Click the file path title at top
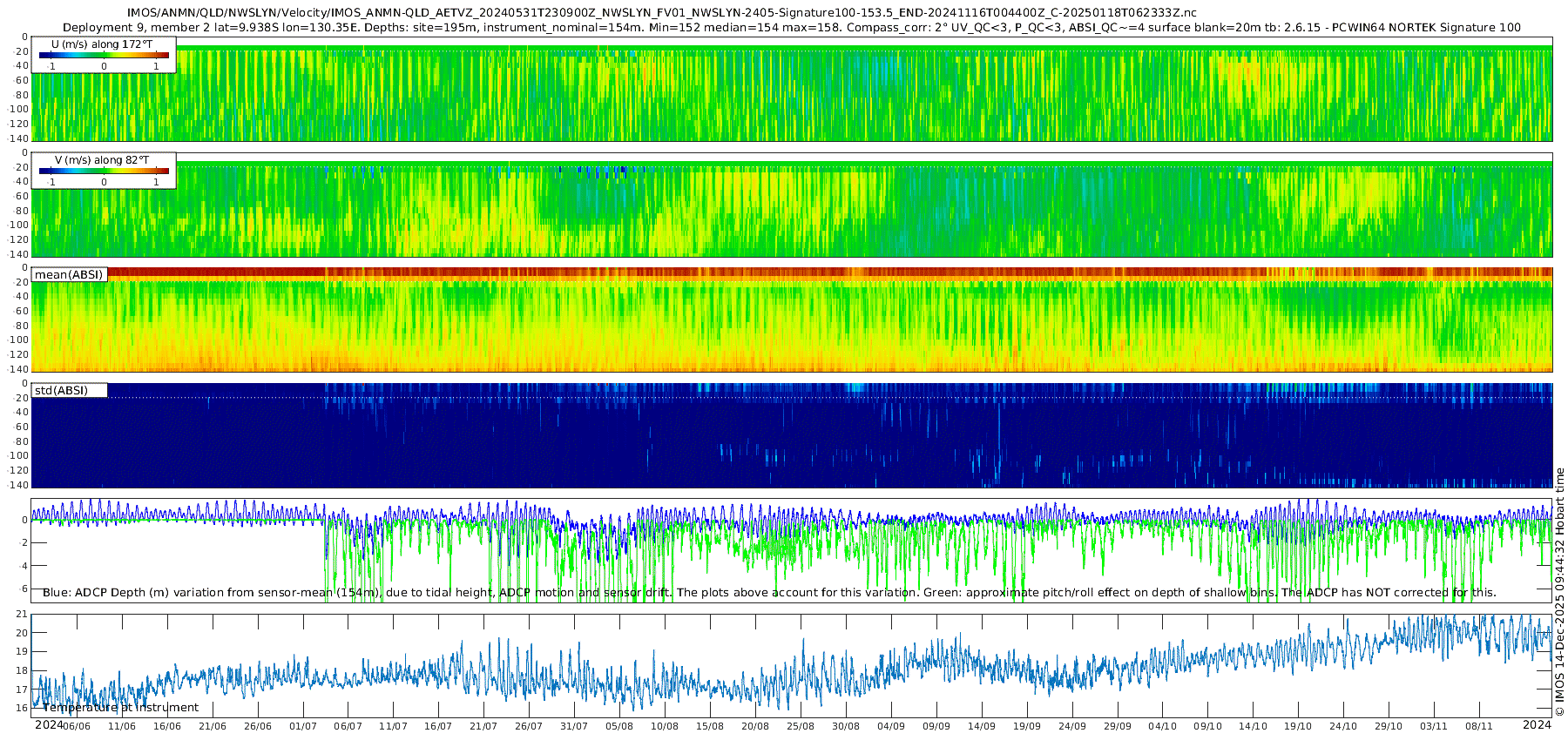 pyautogui.click(x=662, y=13)
